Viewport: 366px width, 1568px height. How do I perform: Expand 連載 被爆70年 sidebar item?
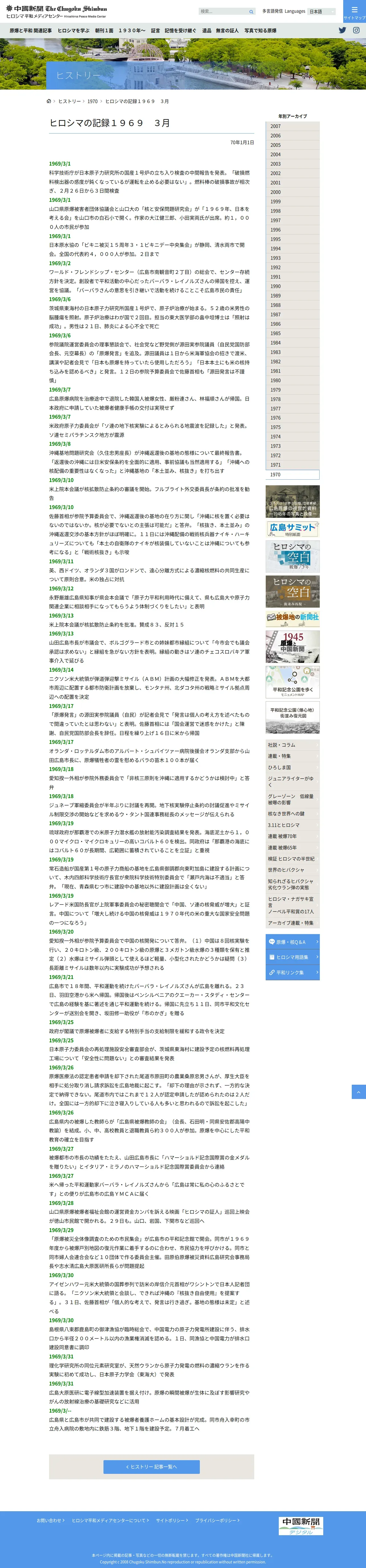pos(292,836)
